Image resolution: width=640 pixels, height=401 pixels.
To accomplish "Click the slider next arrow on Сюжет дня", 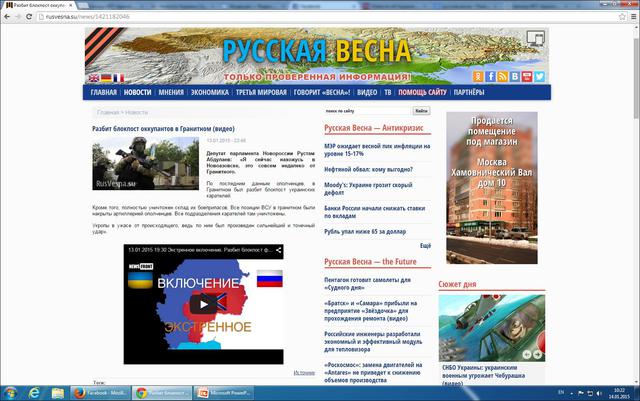I will coord(538,354).
